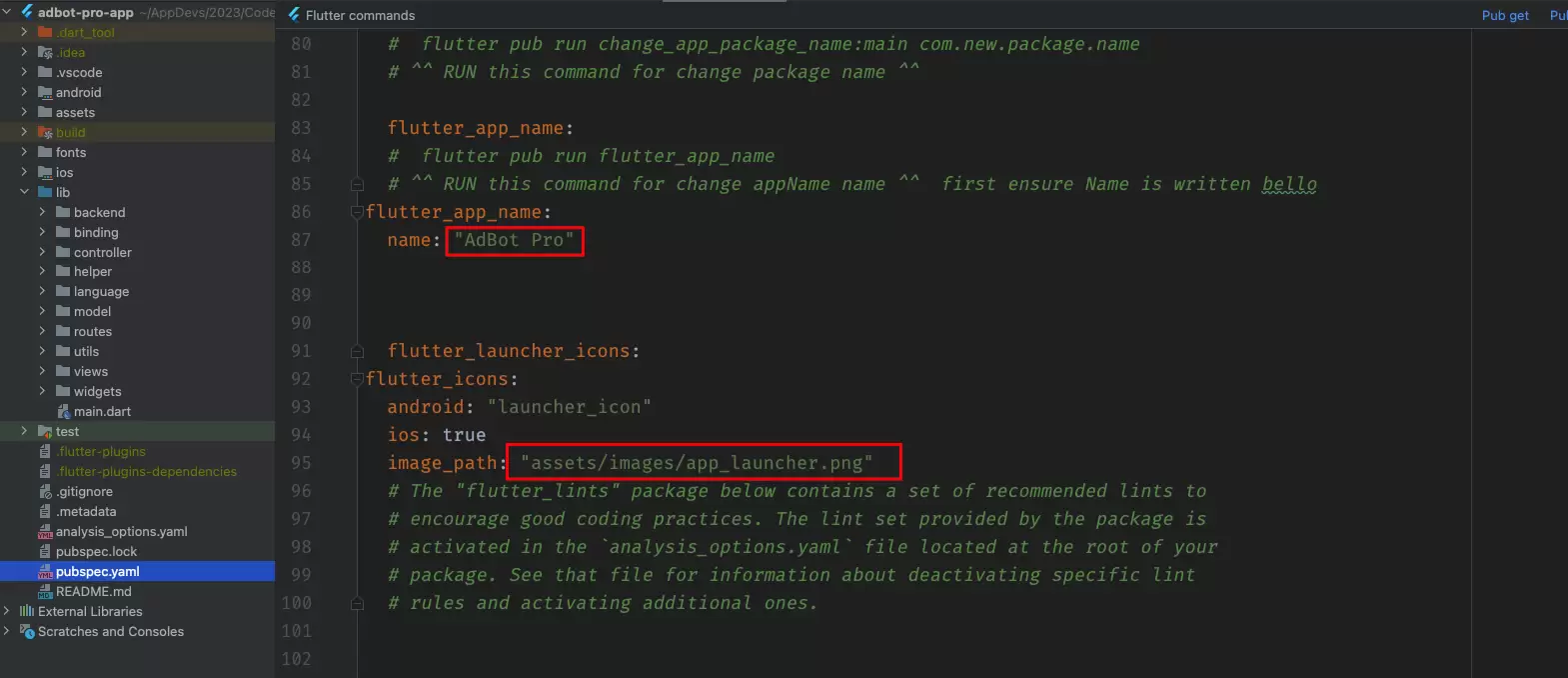
Task: Expand the .idea folder
Action: tap(24, 52)
